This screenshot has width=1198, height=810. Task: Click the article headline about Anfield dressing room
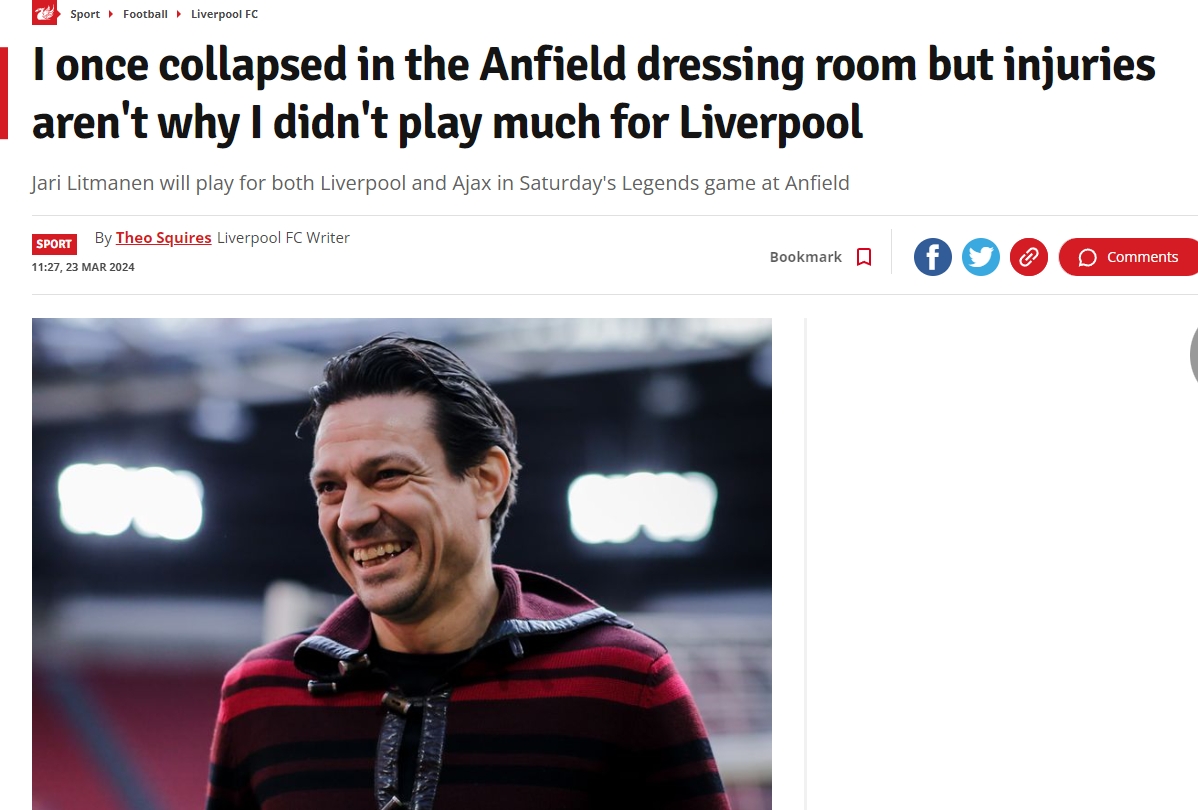(593, 94)
